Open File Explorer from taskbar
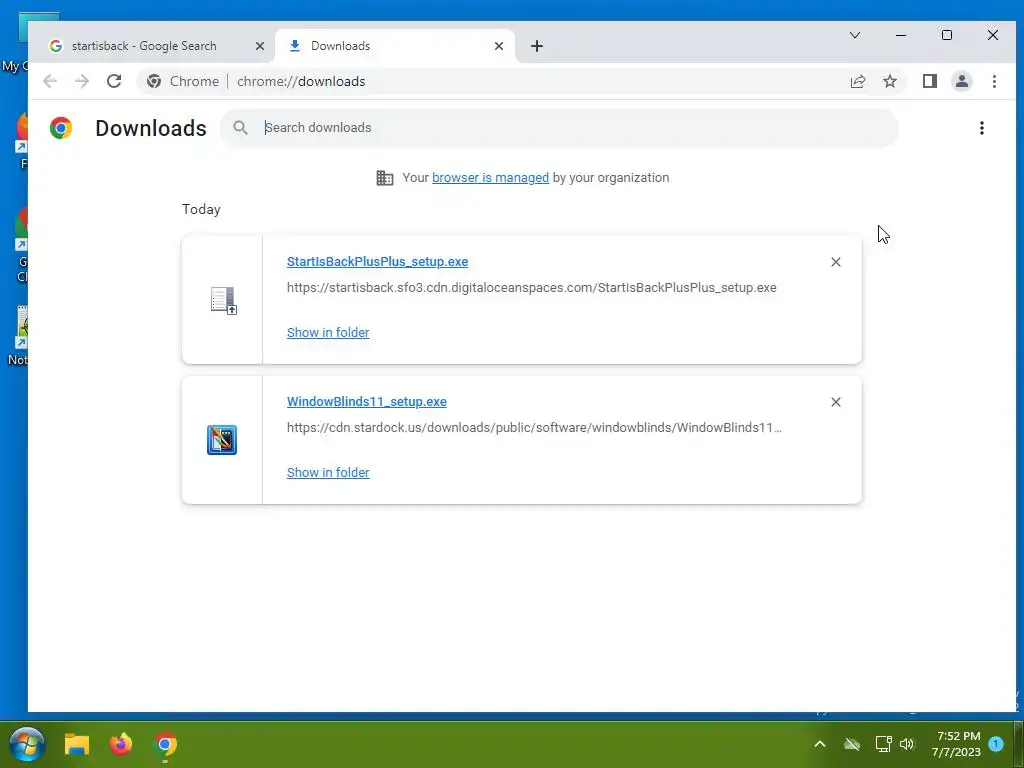This screenshot has height=768, width=1024. 76,744
